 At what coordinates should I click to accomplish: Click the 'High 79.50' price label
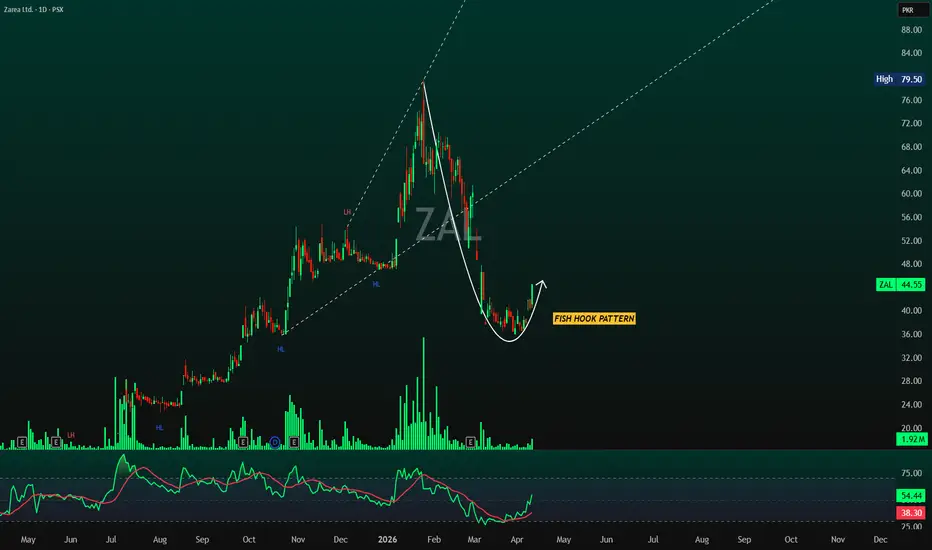tap(899, 79)
